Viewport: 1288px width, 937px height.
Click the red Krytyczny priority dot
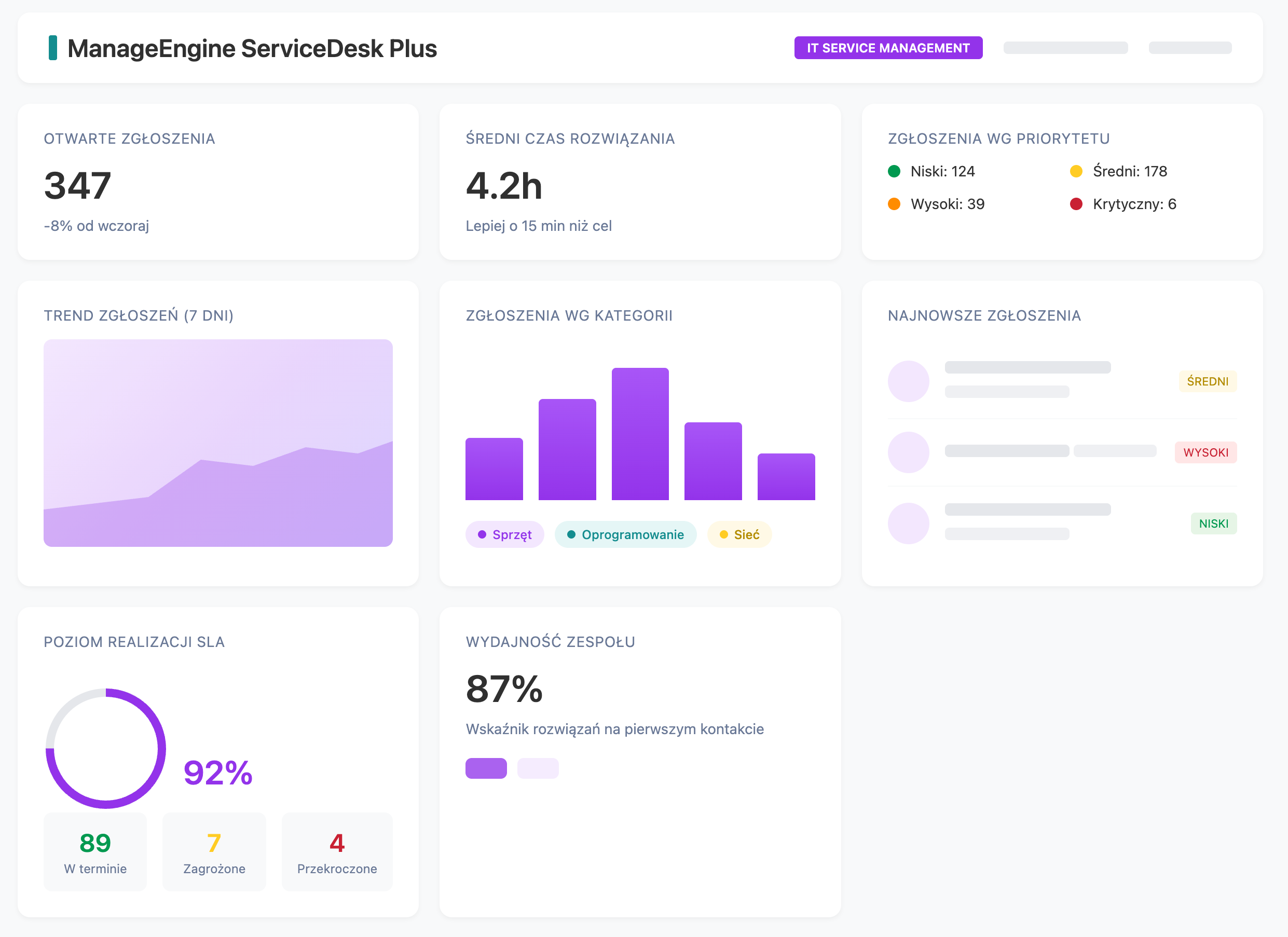point(1076,204)
